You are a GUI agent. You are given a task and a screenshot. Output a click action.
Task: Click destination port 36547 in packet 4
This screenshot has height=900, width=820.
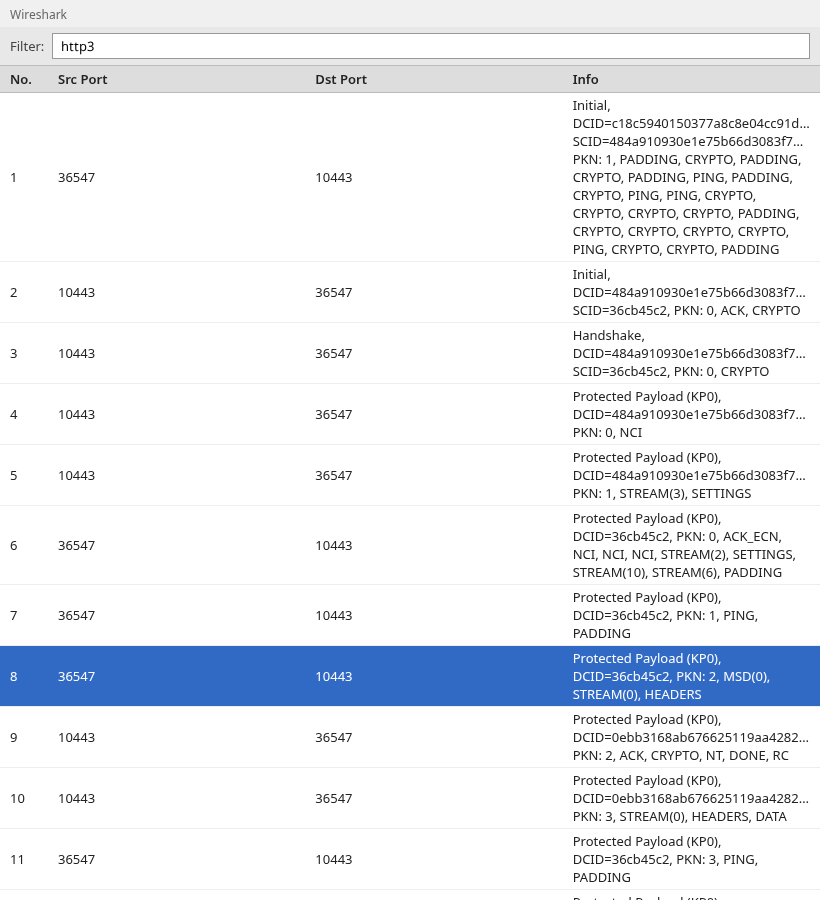coord(333,414)
